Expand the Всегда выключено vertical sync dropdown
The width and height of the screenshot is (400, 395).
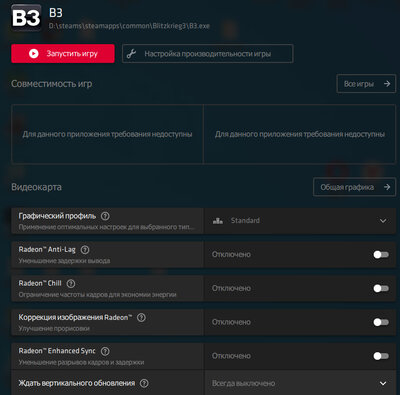point(300,383)
